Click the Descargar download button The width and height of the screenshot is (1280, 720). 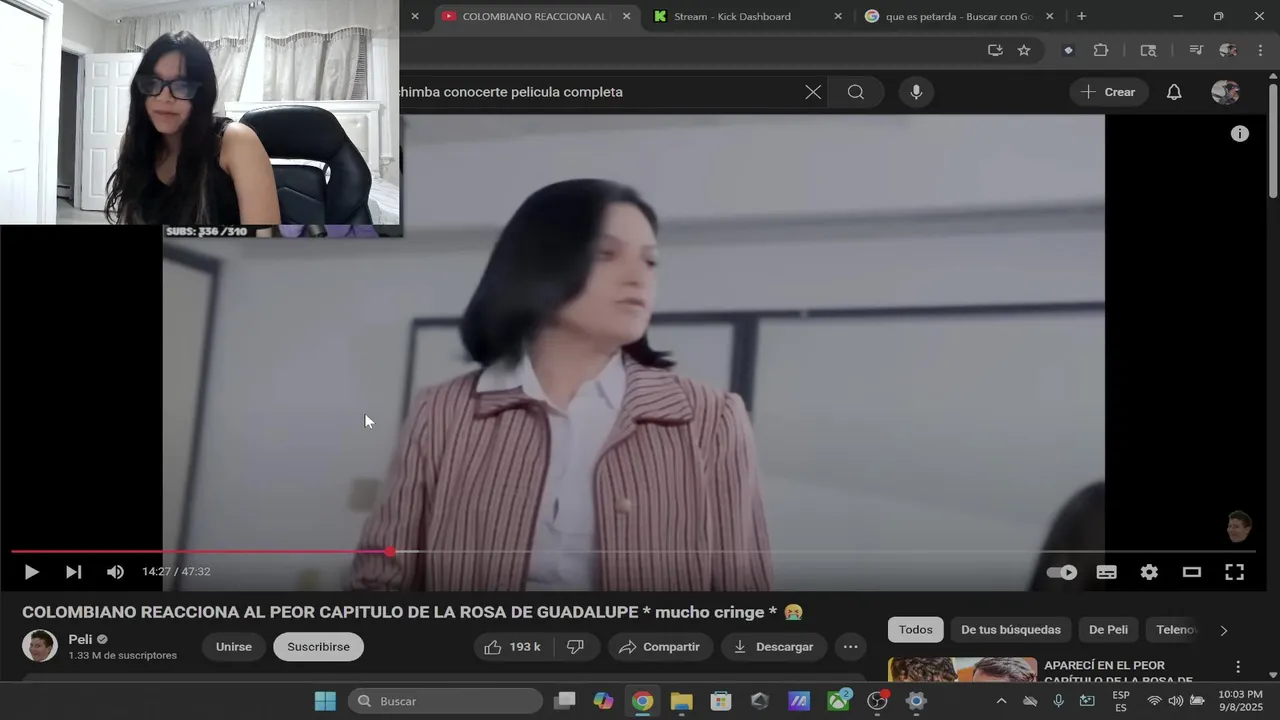(774, 647)
